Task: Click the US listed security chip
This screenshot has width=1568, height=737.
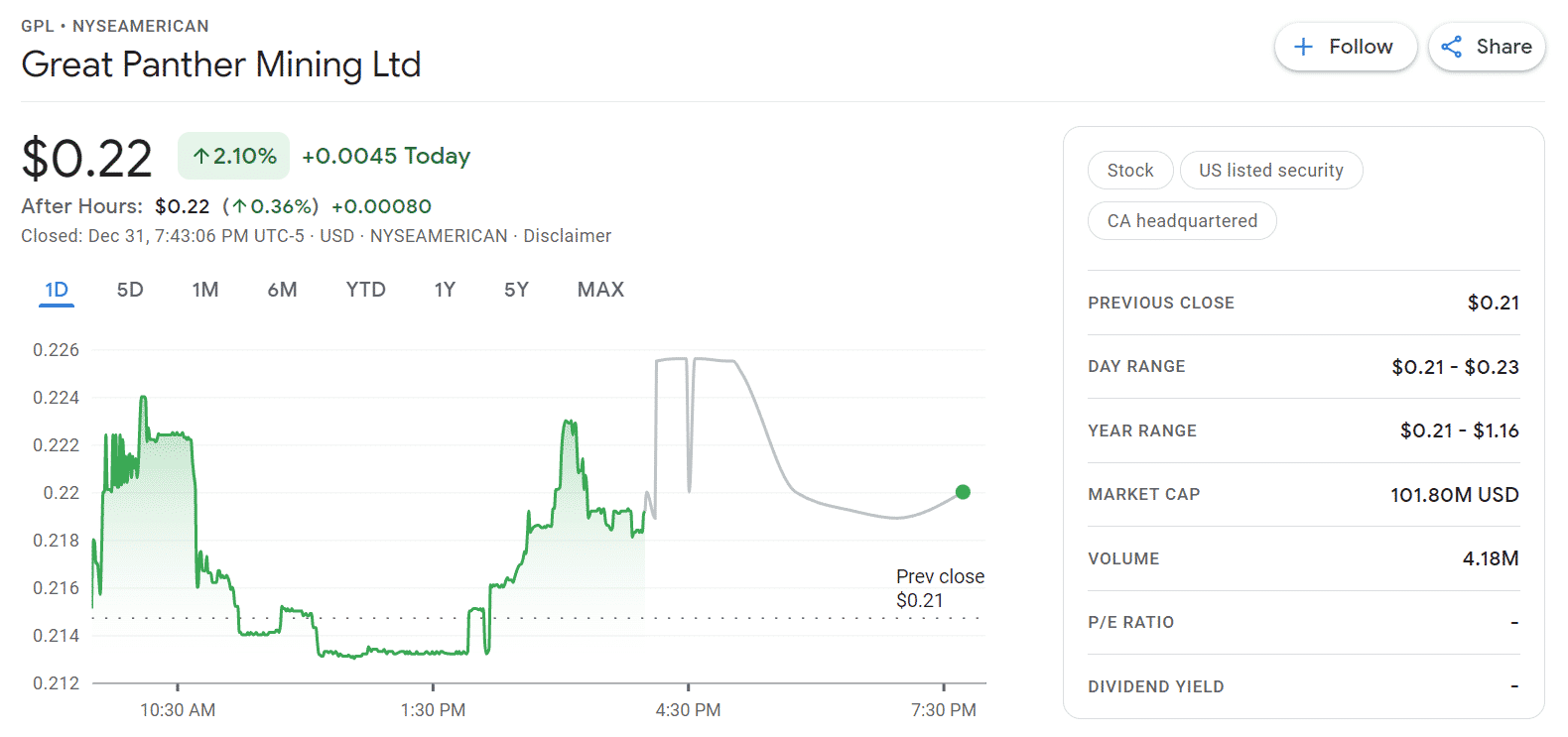Action: coord(1271,171)
